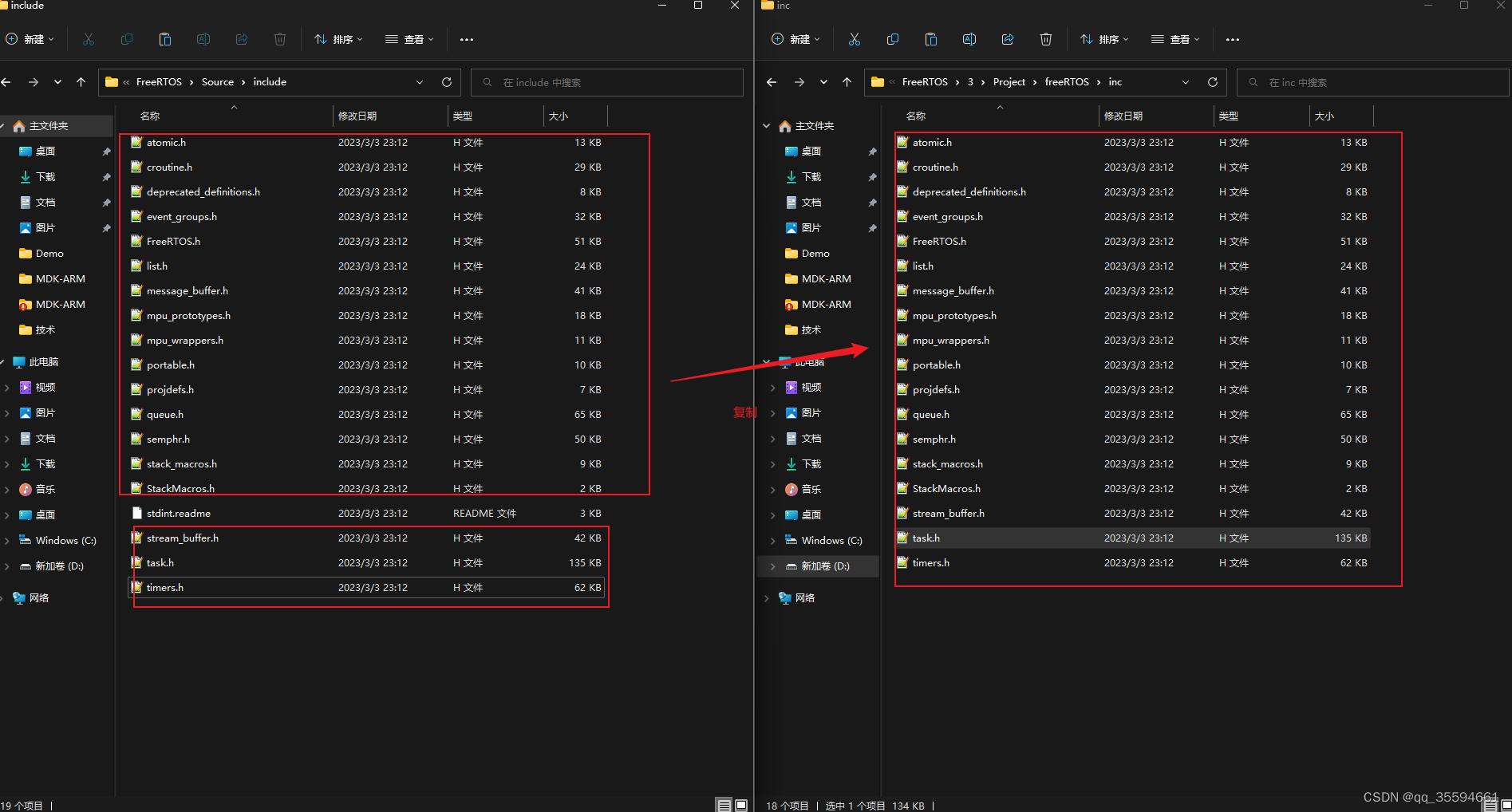Open the 新建 (New) dropdown menu
Screen dimensions: 1512x812
(x=30, y=38)
